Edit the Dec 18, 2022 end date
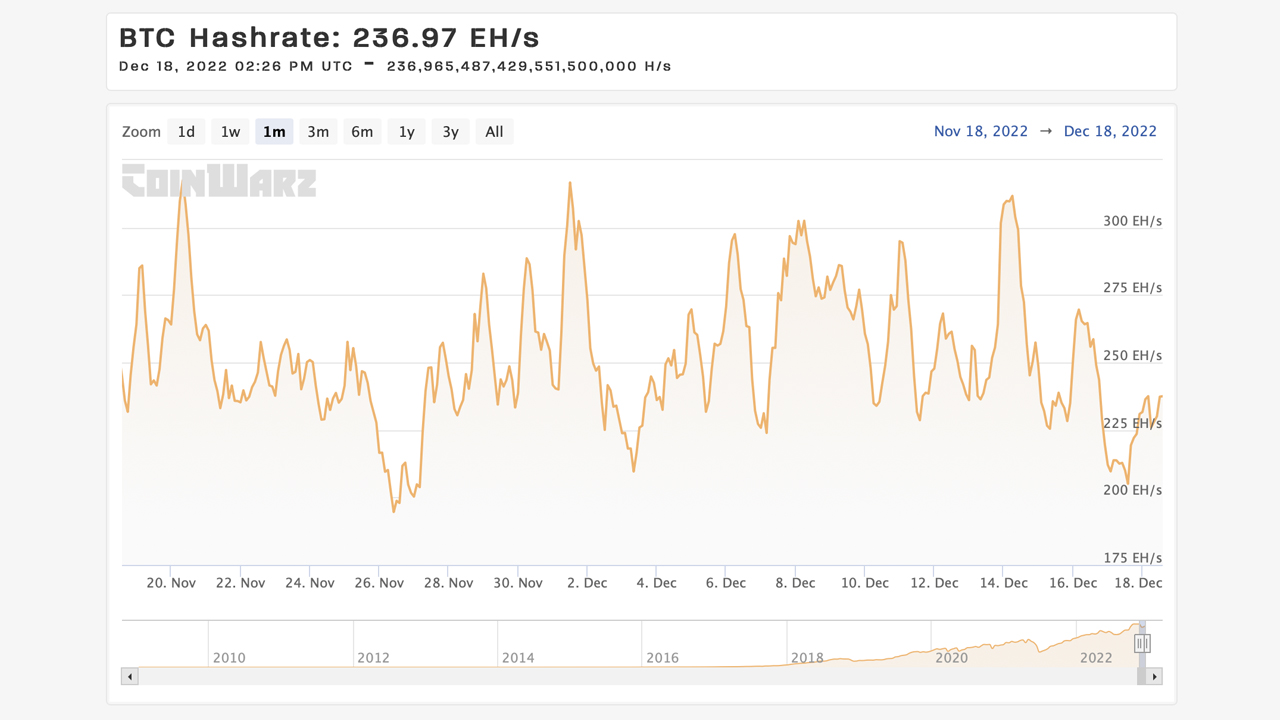The width and height of the screenshot is (1280, 720). click(x=1110, y=131)
